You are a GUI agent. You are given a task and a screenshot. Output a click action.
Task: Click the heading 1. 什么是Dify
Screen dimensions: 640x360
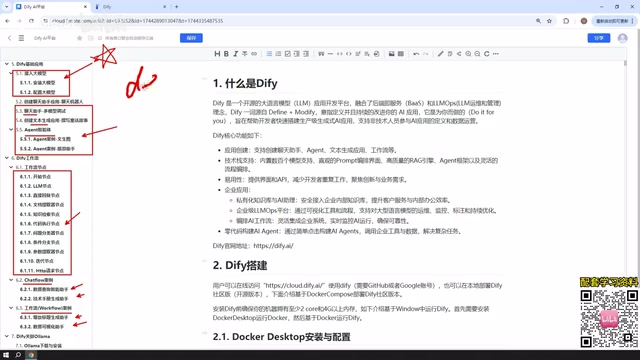pos(245,83)
